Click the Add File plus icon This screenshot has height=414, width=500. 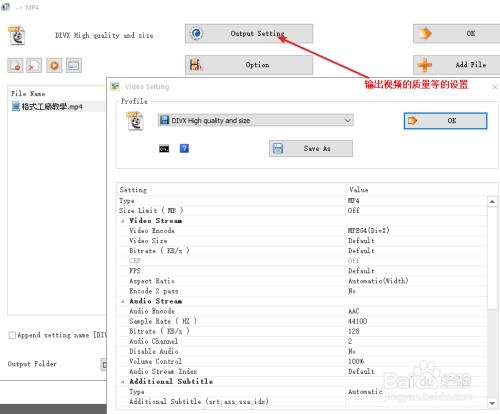point(425,65)
